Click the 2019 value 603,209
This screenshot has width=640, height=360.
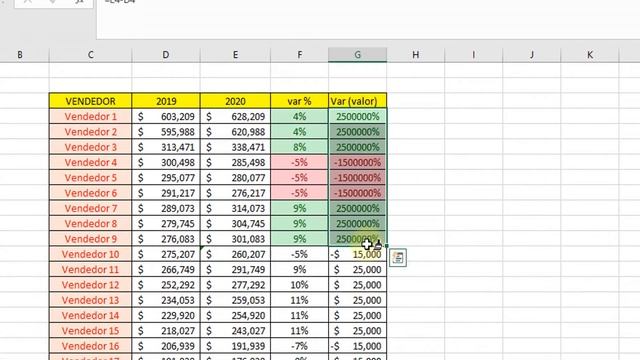point(166,116)
